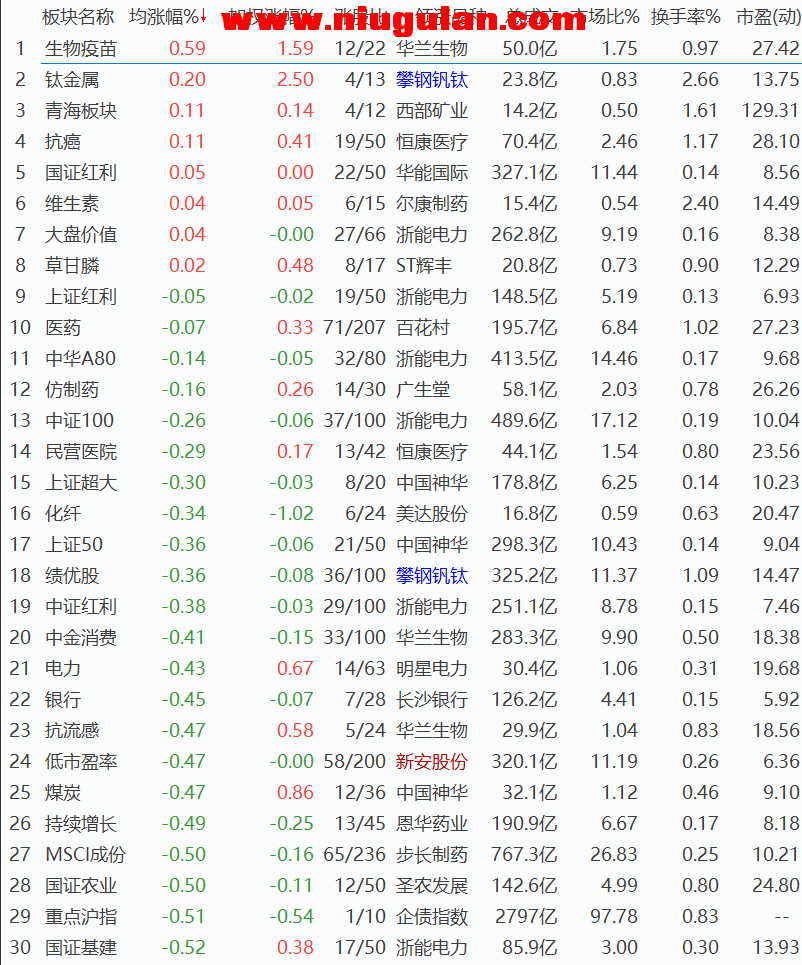Click the 银行 sector name
This screenshot has height=965, width=802.
[x=63, y=700]
